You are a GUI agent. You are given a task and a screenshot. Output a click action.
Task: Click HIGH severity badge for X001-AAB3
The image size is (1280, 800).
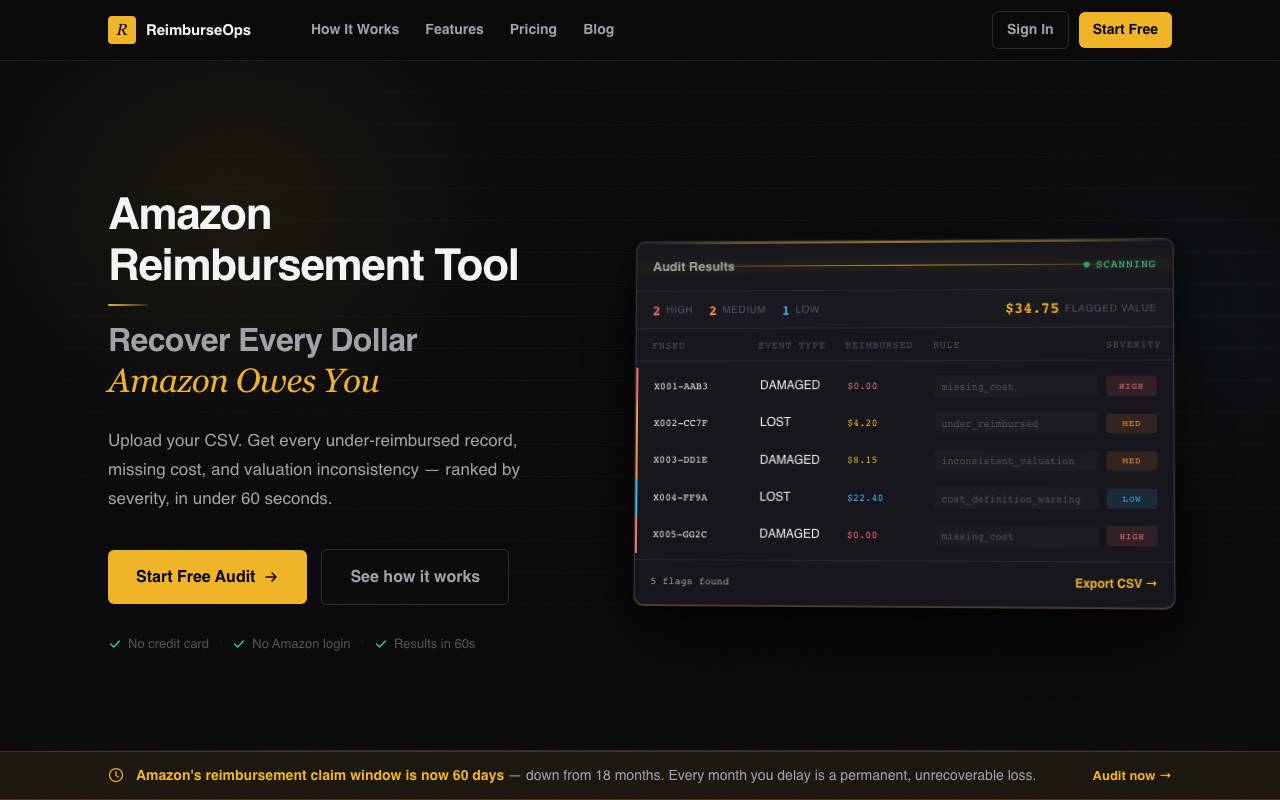(1131, 386)
